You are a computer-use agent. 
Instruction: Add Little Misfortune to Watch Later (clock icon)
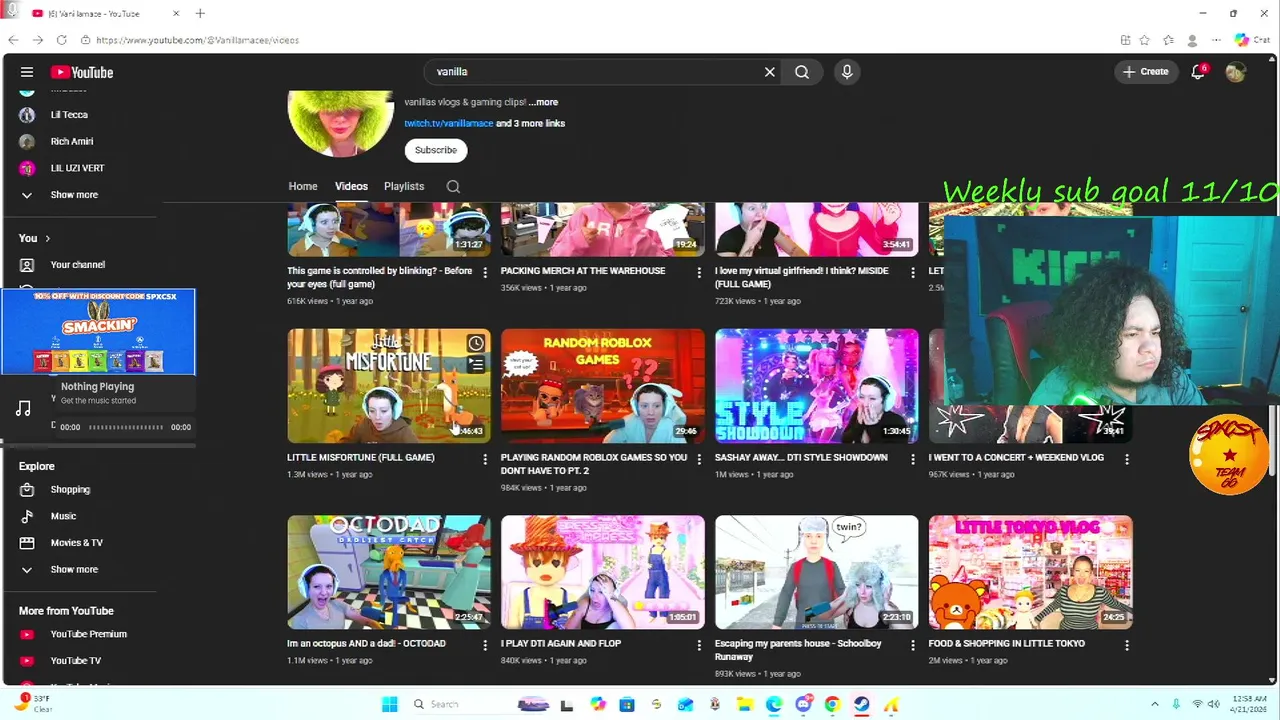click(x=476, y=344)
